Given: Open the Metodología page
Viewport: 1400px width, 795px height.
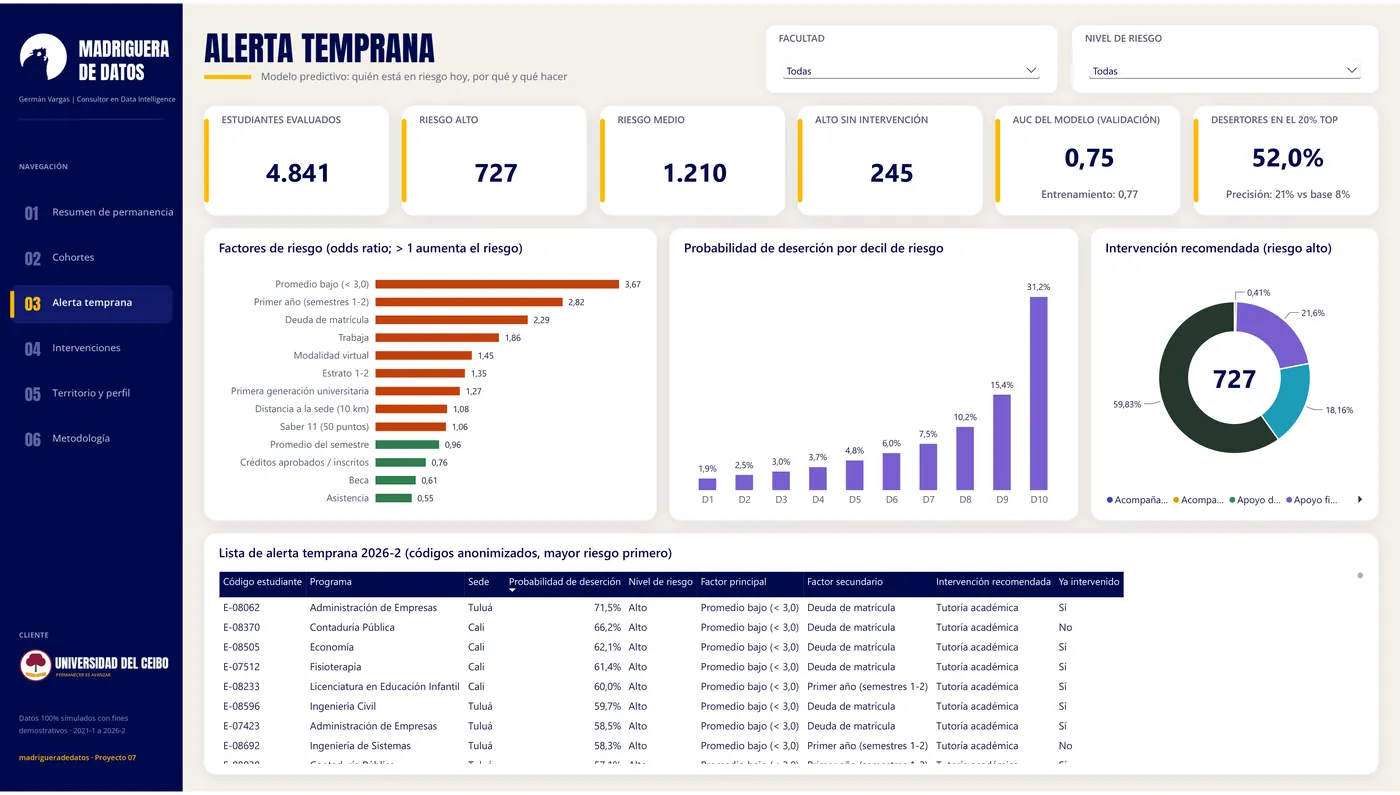Looking at the screenshot, I should 92,438.
